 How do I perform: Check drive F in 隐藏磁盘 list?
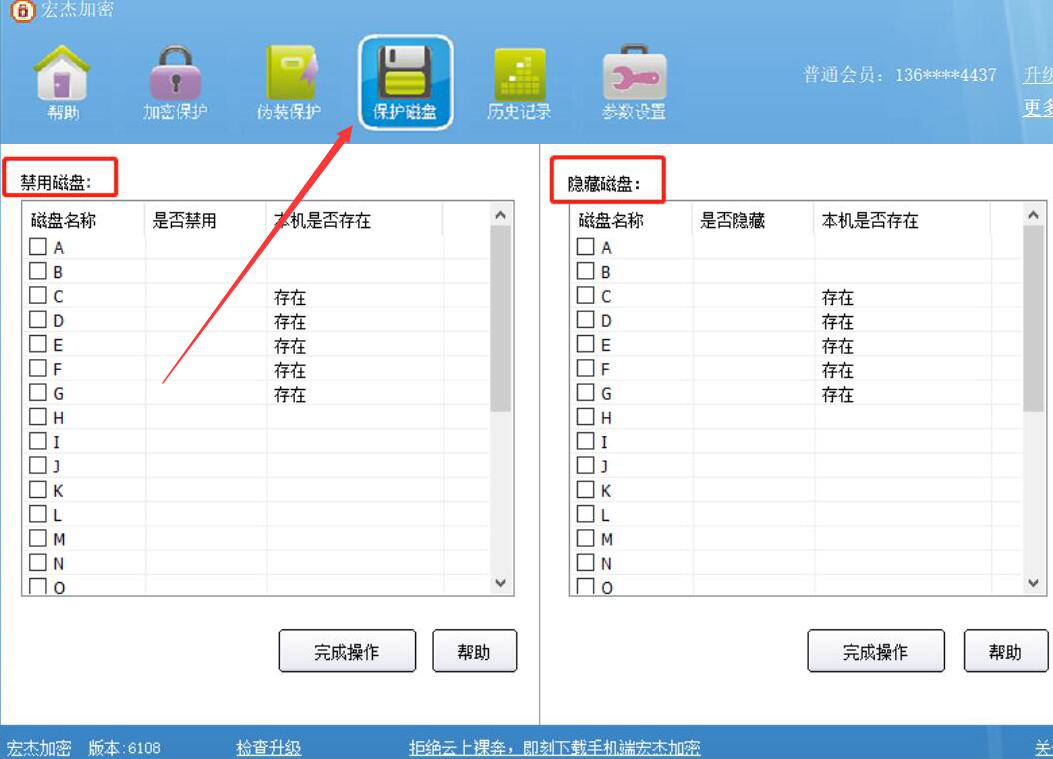(586, 368)
